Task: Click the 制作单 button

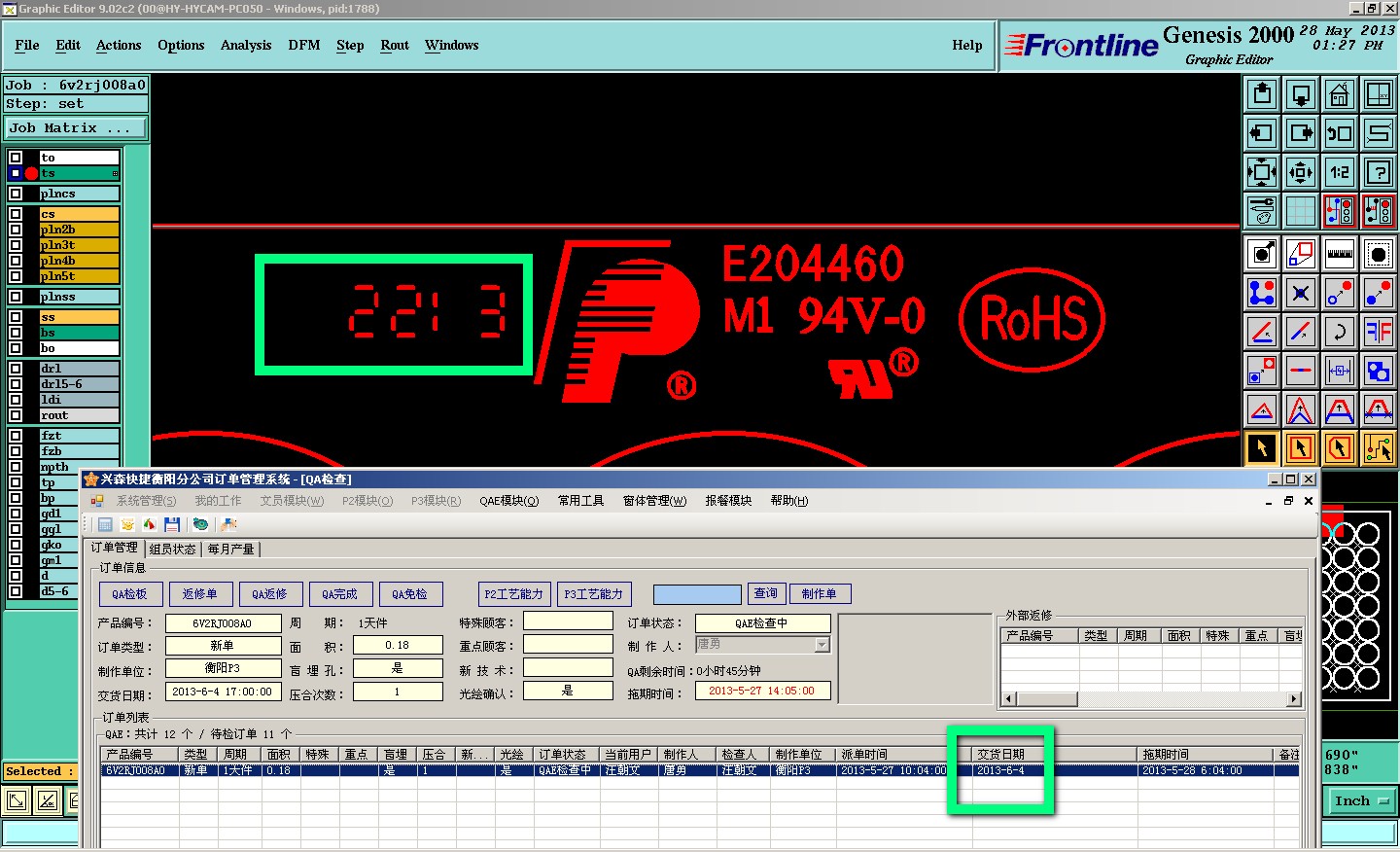Action: 821,593
